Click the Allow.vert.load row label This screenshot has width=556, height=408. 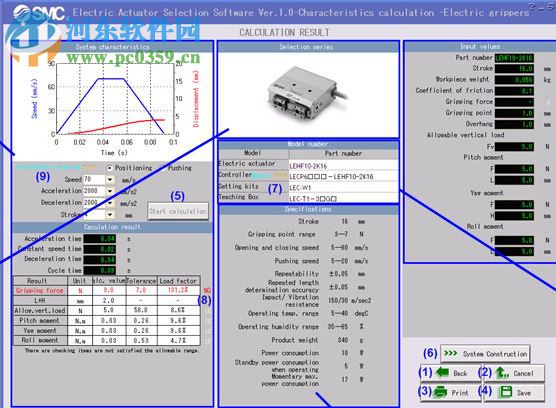click(x=40, y=311)
